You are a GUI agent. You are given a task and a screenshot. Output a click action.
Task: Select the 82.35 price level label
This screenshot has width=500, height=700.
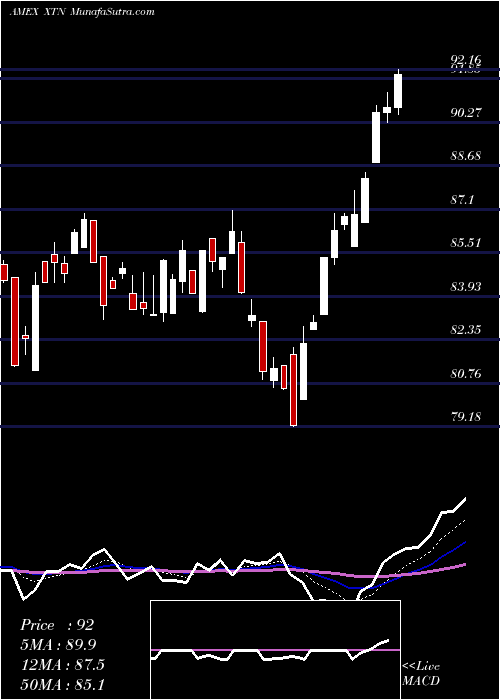(x=466, y=330)
